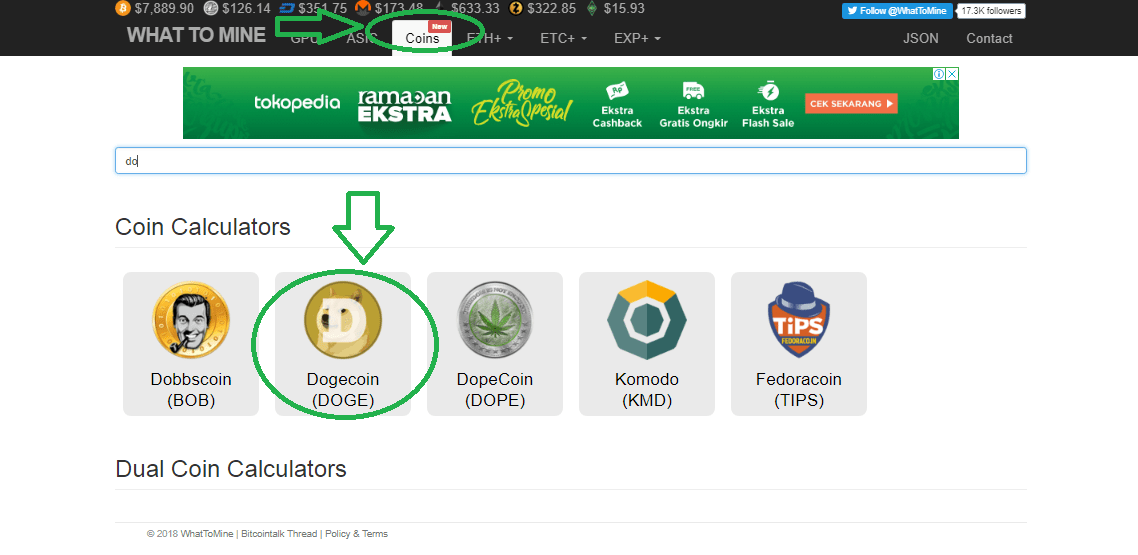The width and height of the screenshot is (1138, 555).
Task: Open the Komodo (KMD) calculator
Action: [x=647, y=344]
